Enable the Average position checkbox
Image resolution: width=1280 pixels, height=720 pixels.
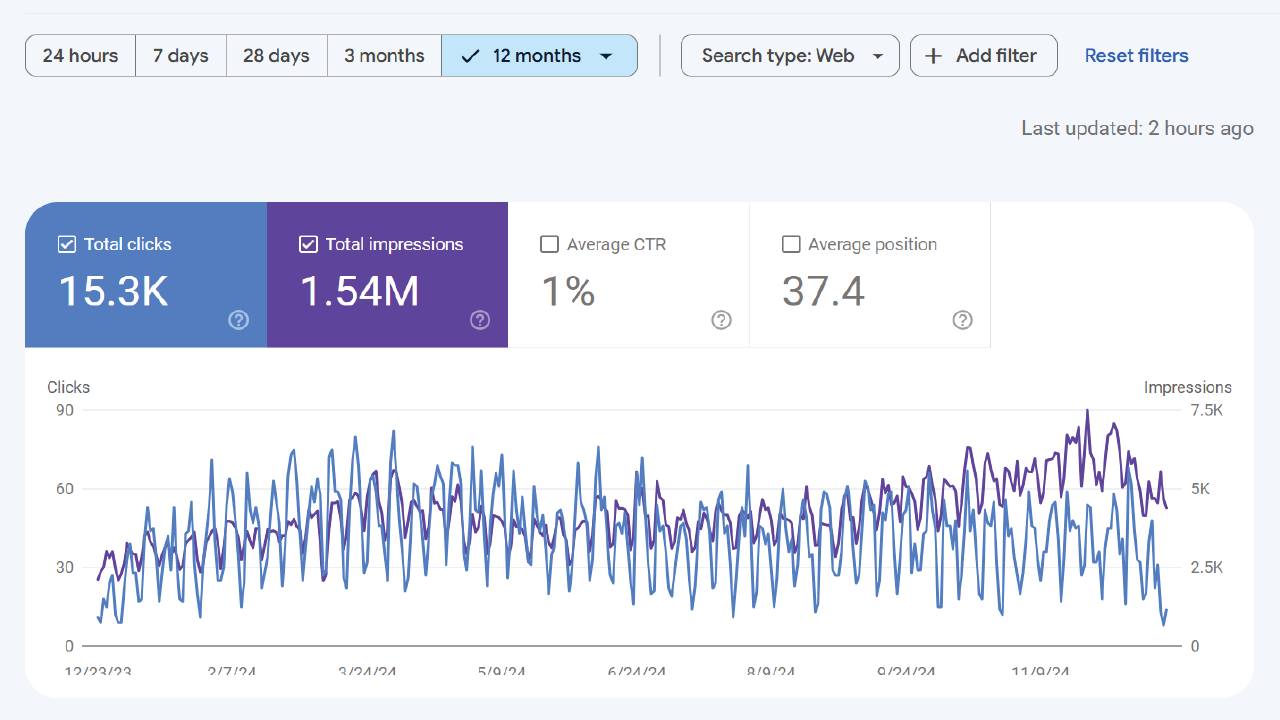(790, 244)
